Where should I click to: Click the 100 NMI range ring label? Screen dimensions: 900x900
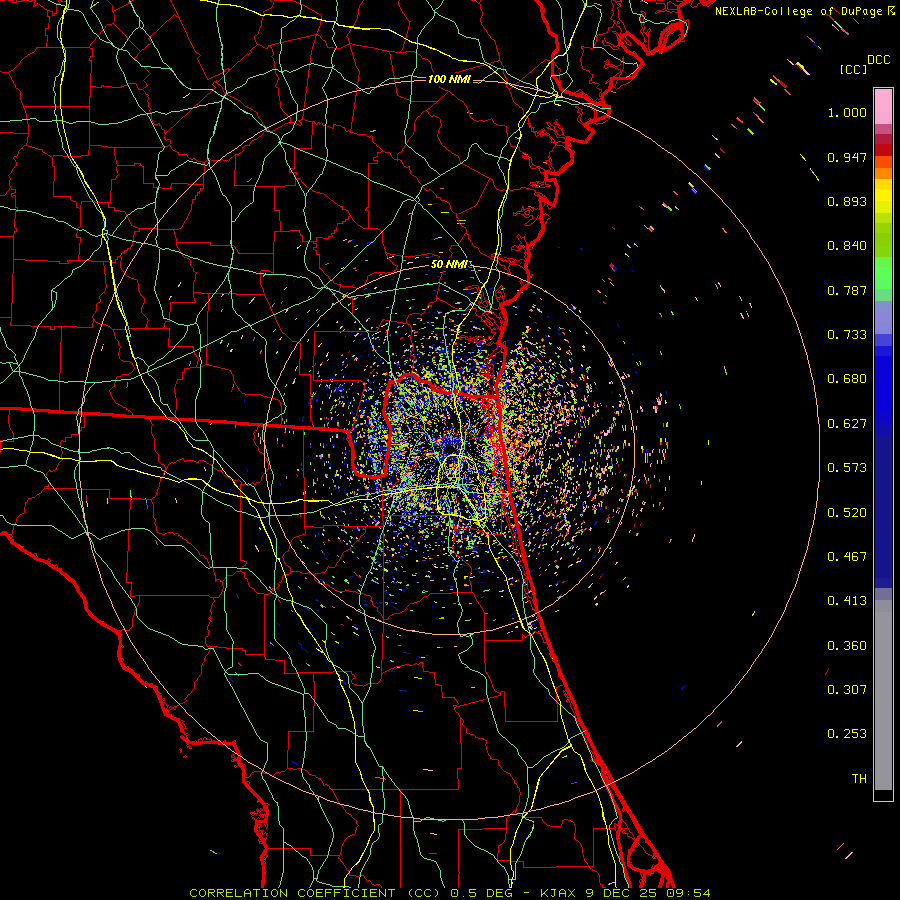click(x=449, y=79)
